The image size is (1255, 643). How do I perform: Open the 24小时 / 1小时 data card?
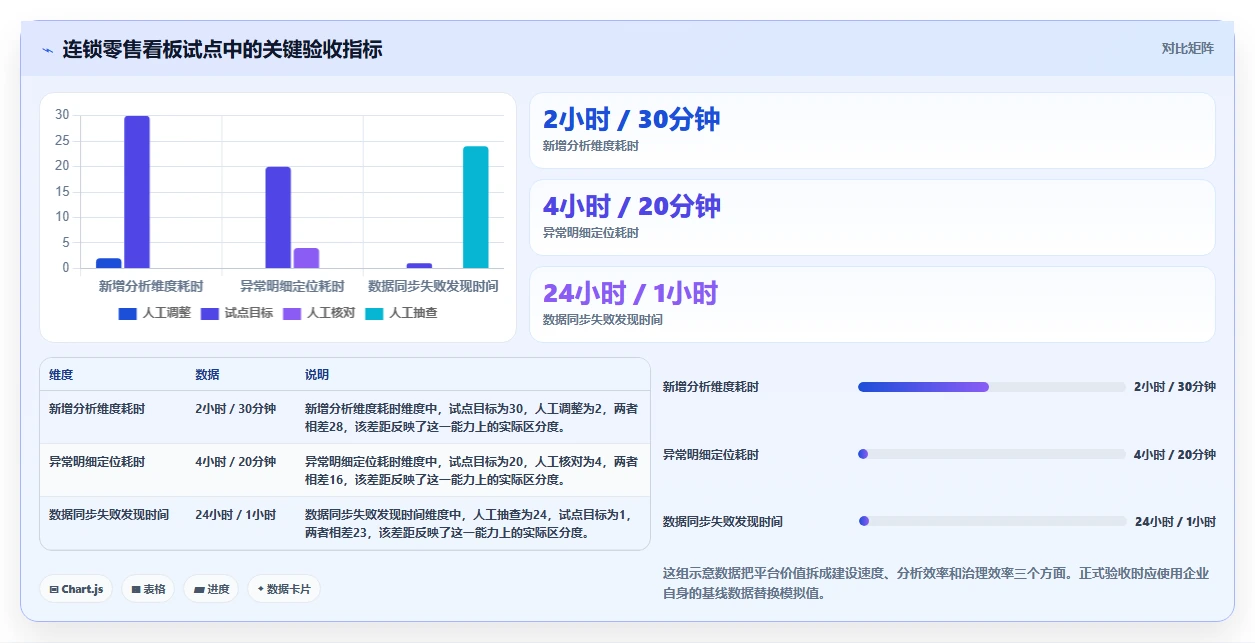coord(872,304)
